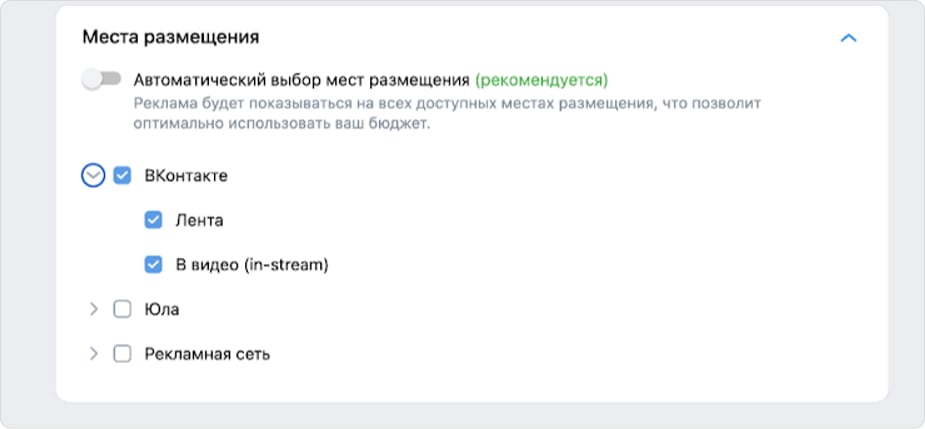Click the Места размещения section title
The width and height of the screenshot is (925, 429).
coord(171,38)
